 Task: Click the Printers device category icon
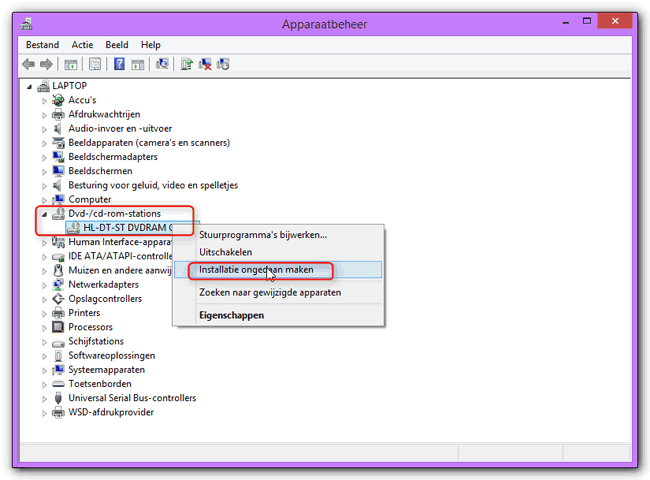pyautogui.click(x=58, y=313)
